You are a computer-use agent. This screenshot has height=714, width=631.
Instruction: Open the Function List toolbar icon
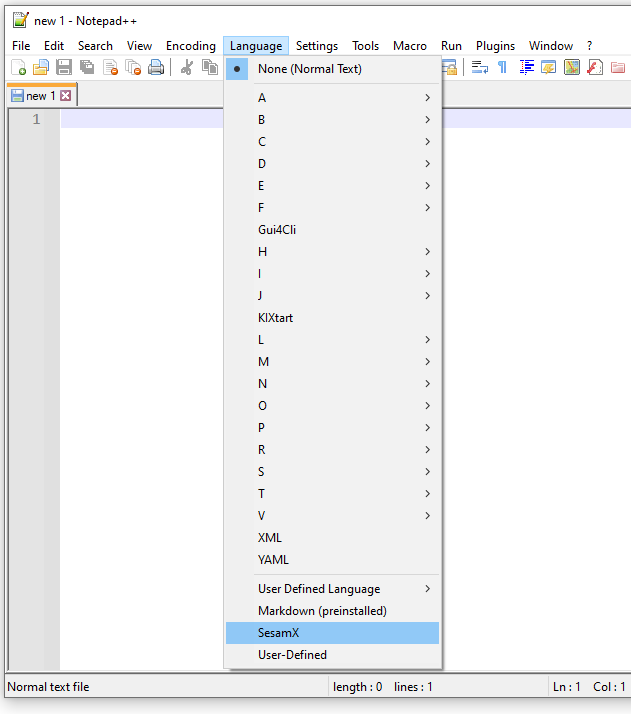(595, 67)
